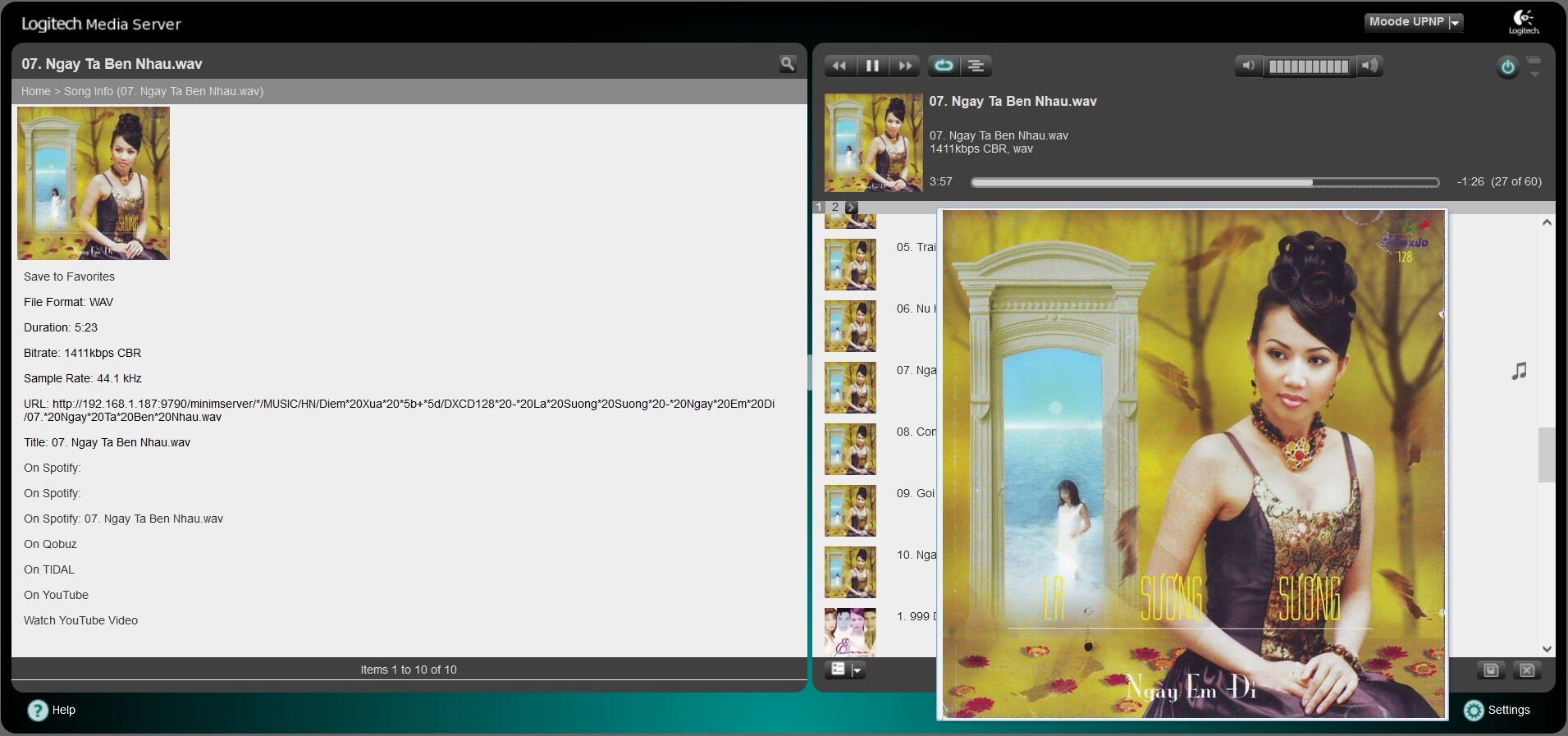Click the remaining time -1:26
The height and width of the screenshot is (736, 1568).
click(1470, 182)
